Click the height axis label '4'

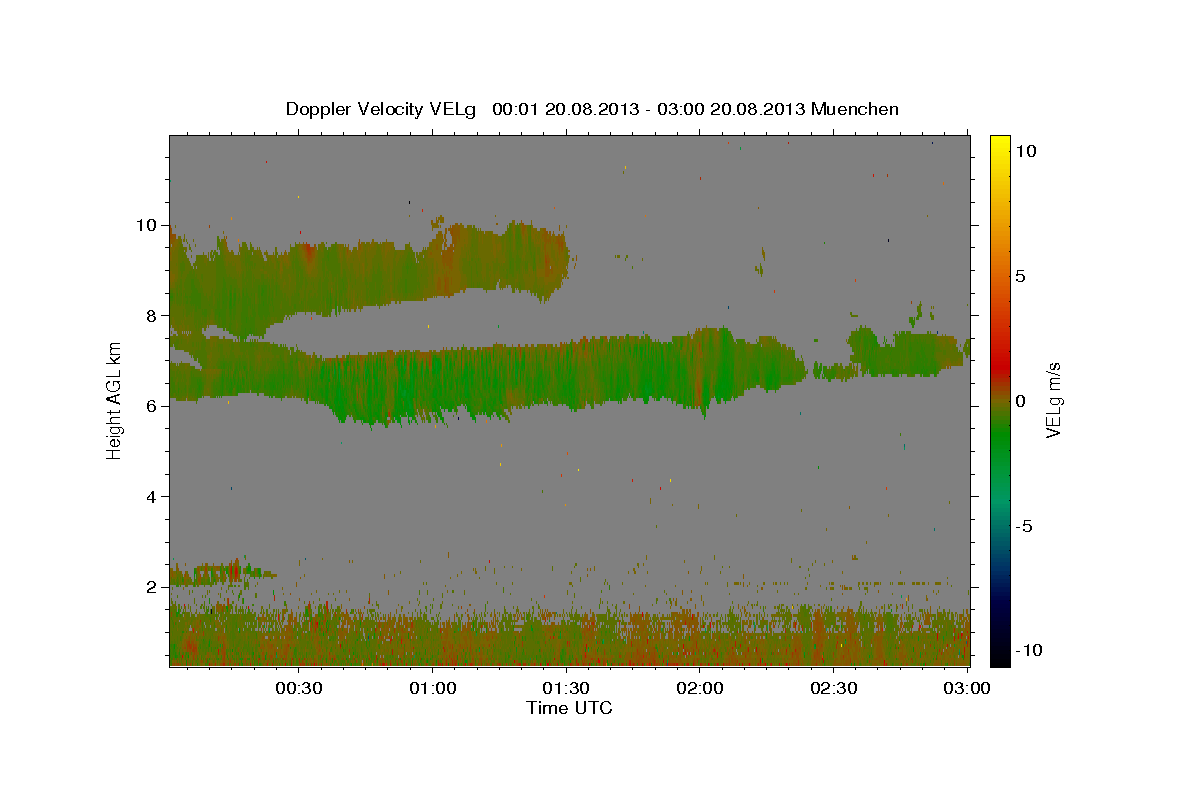pos(154,497)
